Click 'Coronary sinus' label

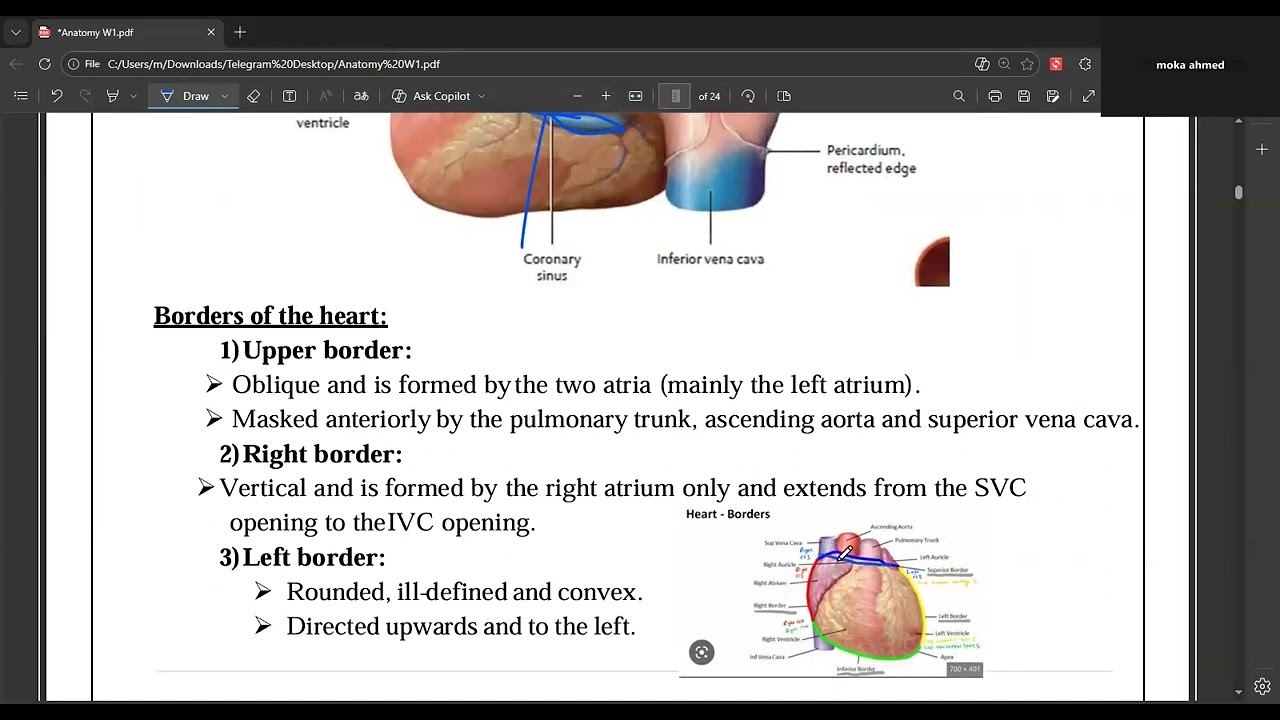(x=552, y=267)
